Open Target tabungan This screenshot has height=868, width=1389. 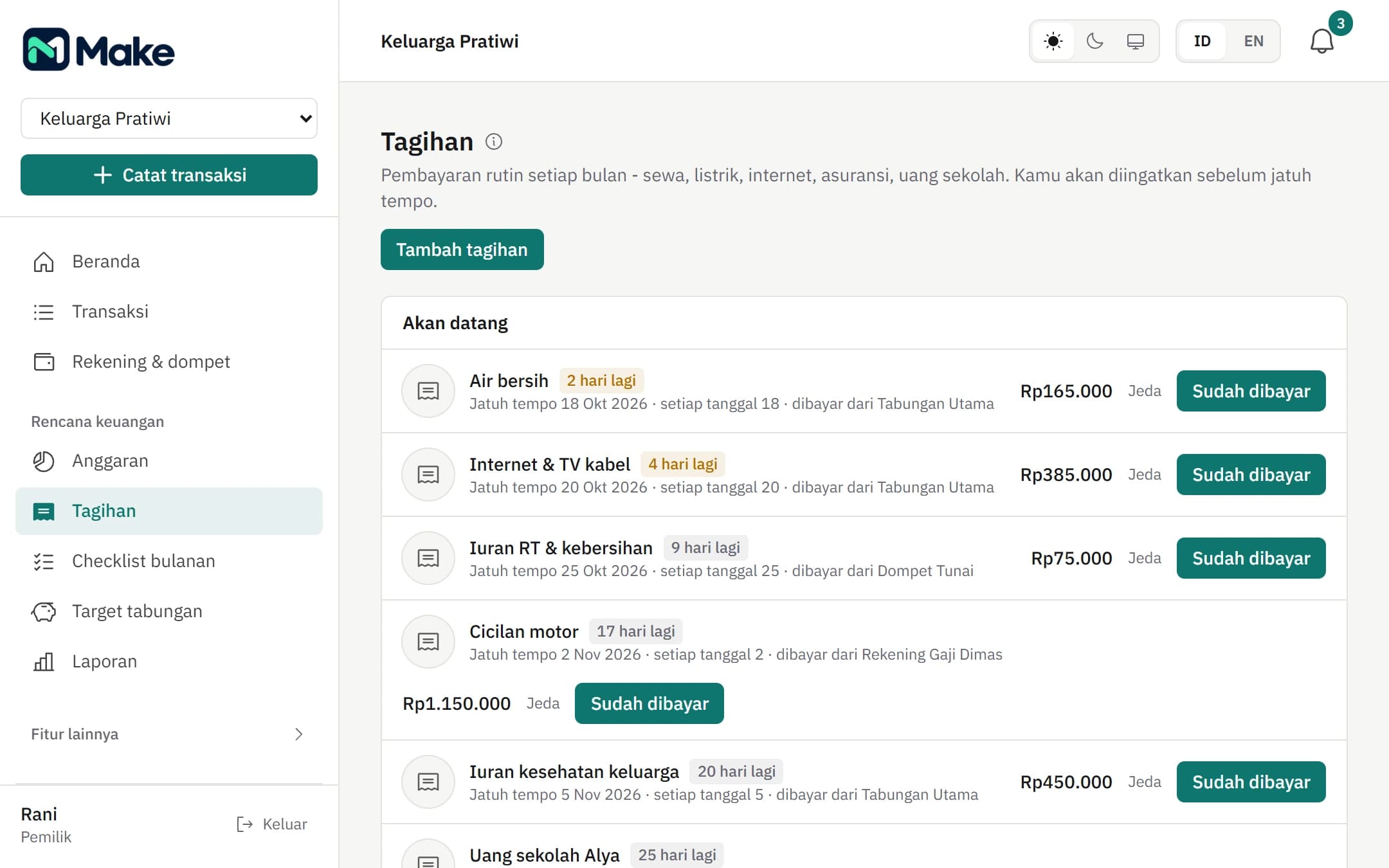pos(169,611)
